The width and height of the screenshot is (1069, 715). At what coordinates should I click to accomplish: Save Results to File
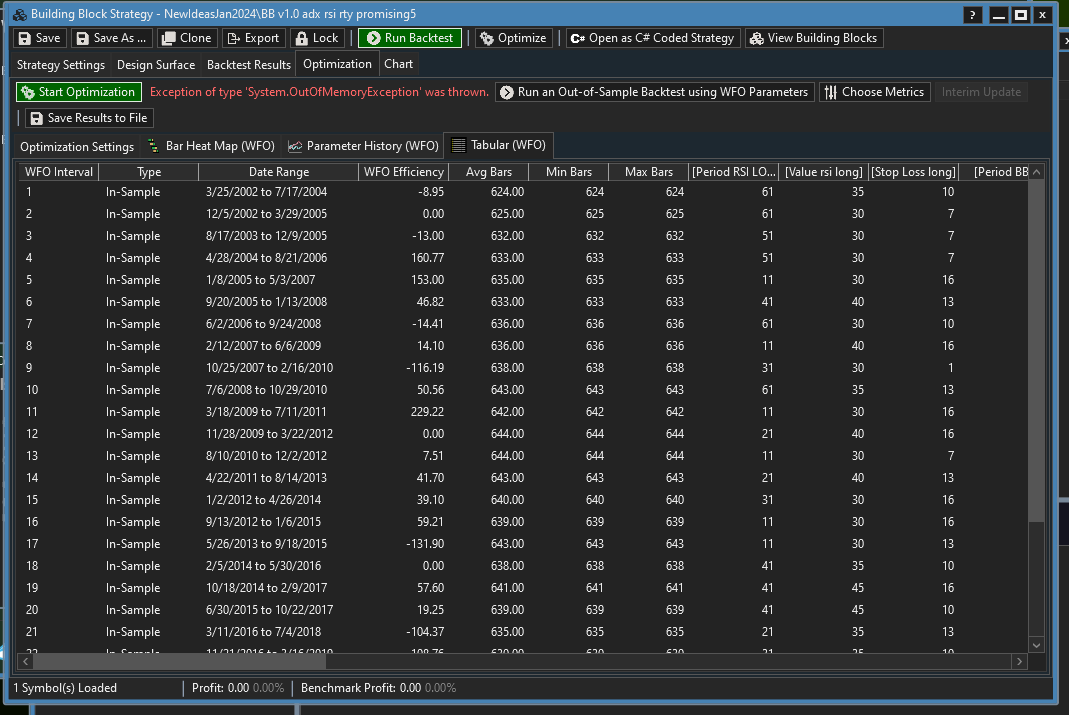[89, 118]
